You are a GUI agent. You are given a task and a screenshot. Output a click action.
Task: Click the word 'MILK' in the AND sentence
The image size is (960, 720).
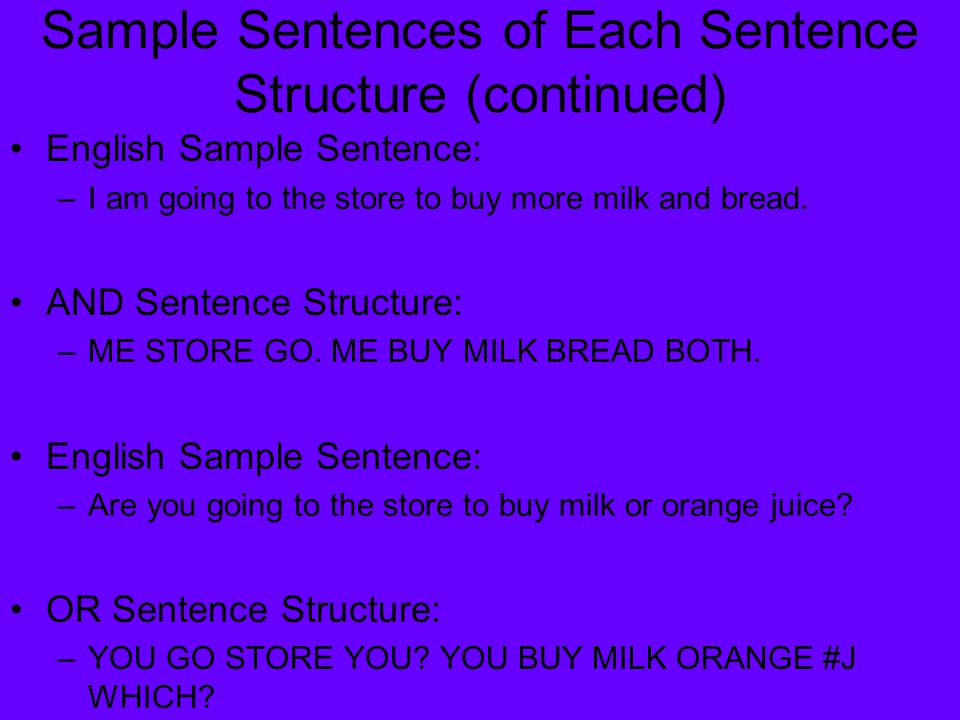tap(499, 351)
